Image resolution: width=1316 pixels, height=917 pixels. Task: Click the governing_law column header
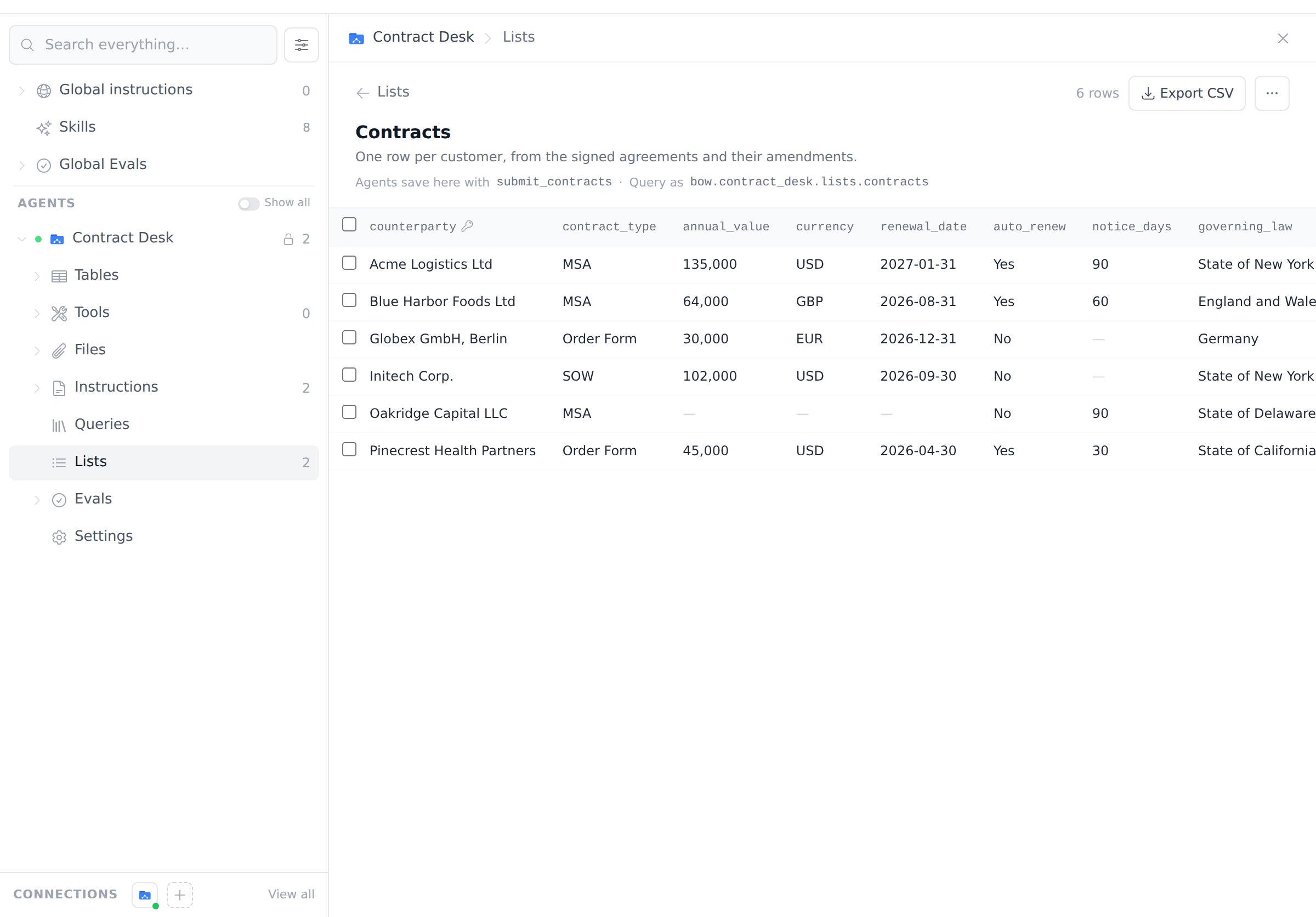(x=1244, y=227)
